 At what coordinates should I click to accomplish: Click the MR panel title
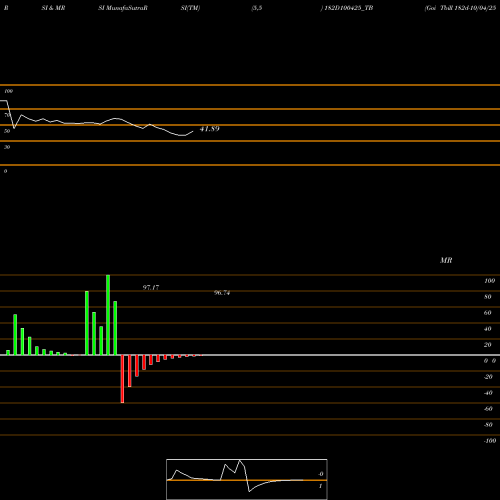(x=446, y=260)
